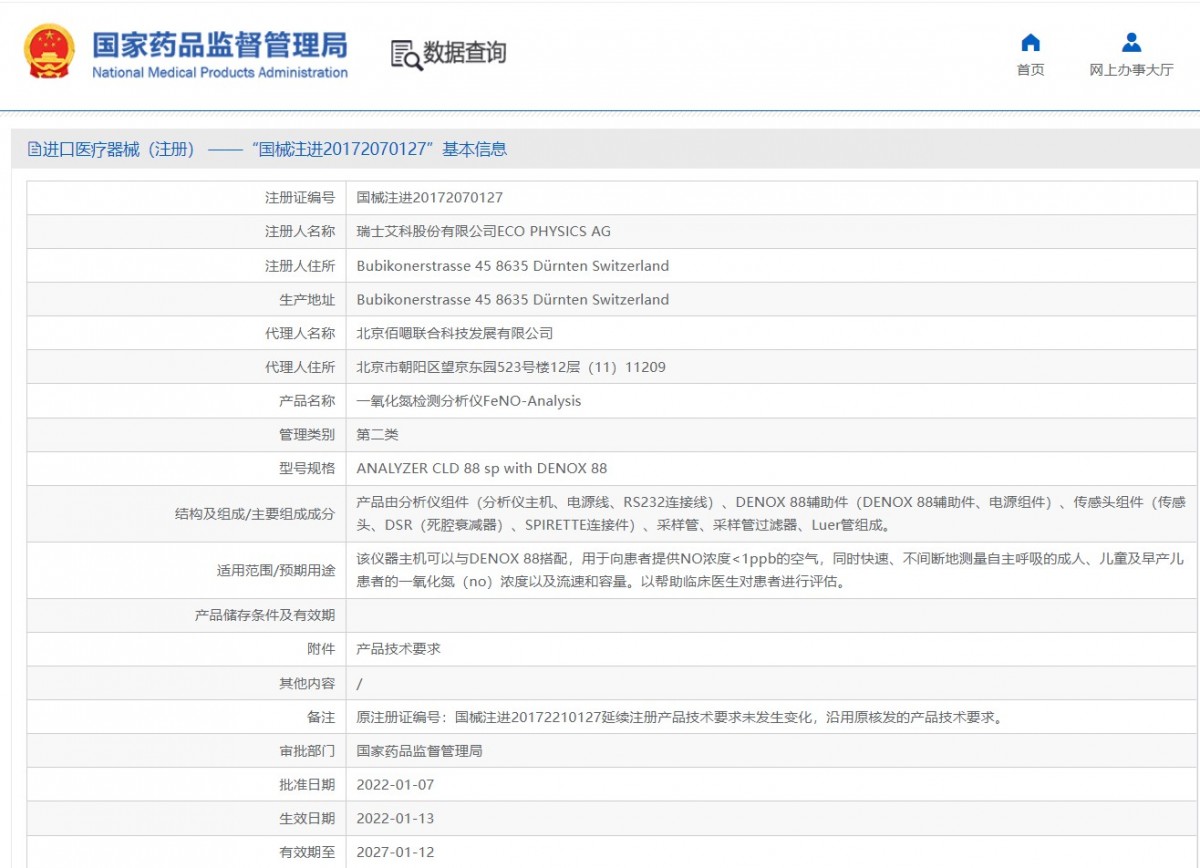The image size is (1200, 868).
Task: Click agent name 北京佰嗯联合科技发展有限公司
Action: click(454, 333)
